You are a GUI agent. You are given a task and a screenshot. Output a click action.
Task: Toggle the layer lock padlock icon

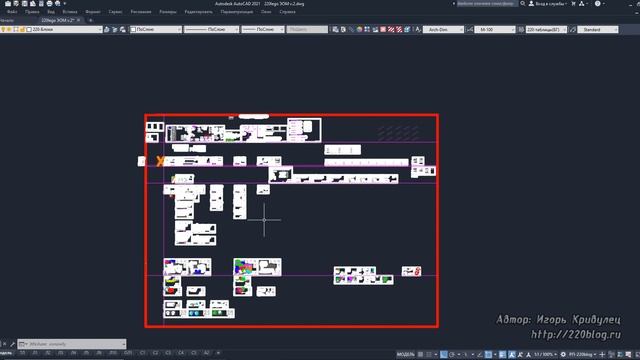point(22,29)
